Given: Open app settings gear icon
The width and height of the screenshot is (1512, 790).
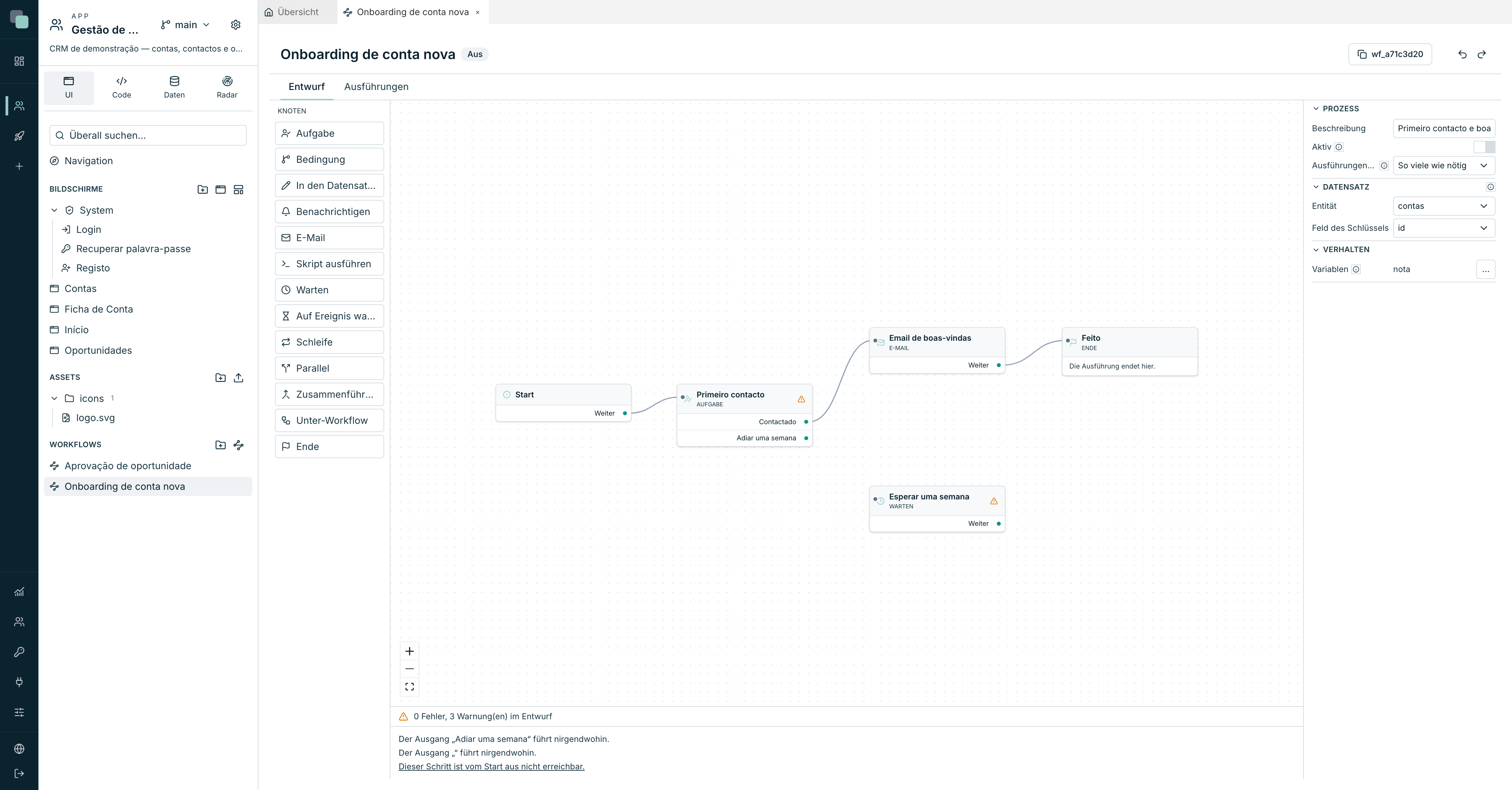Looking at the screenshot, I should tap(235, 25).
